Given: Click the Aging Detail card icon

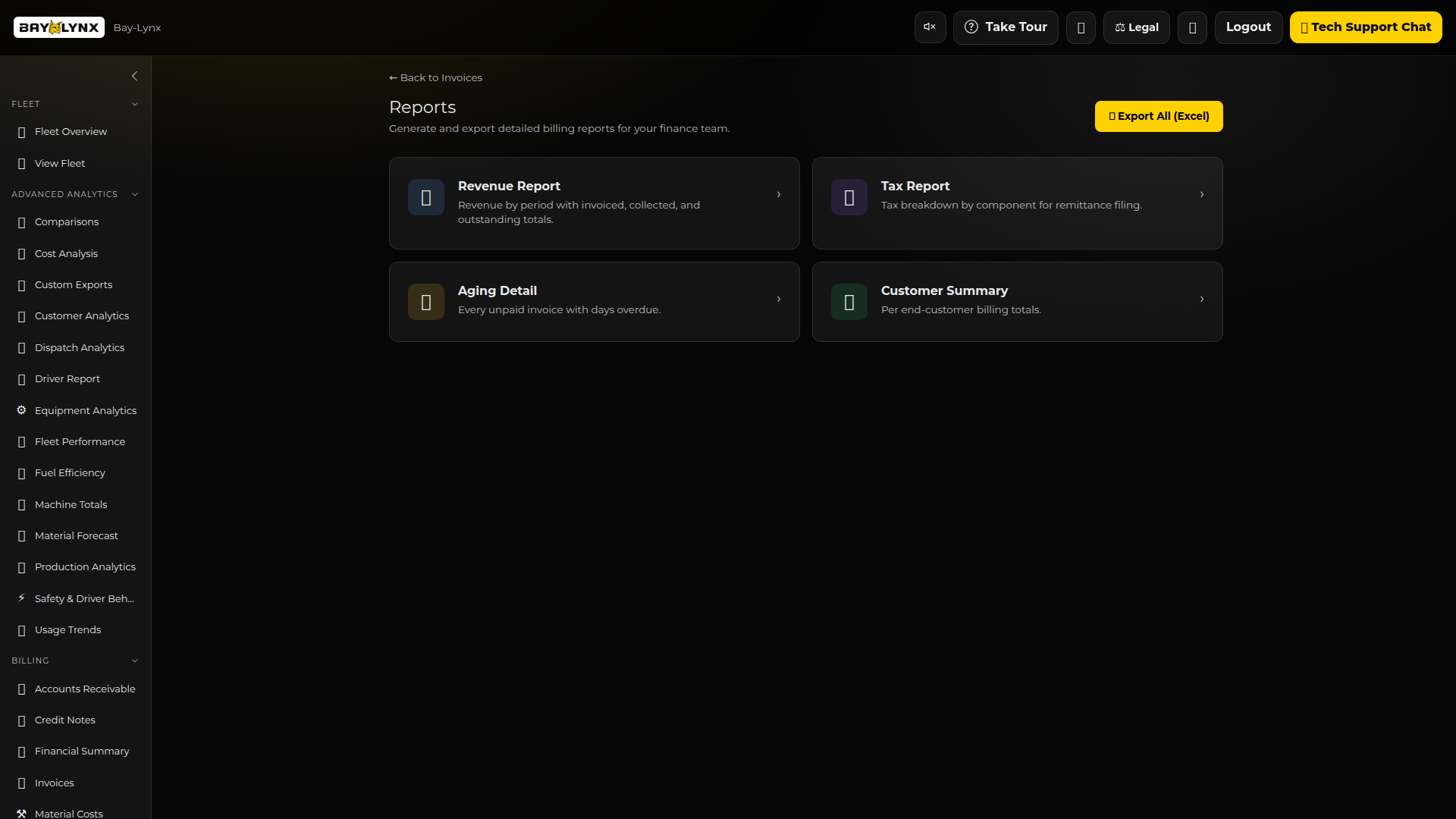Looking at the screenshot, I should point(426,303).
